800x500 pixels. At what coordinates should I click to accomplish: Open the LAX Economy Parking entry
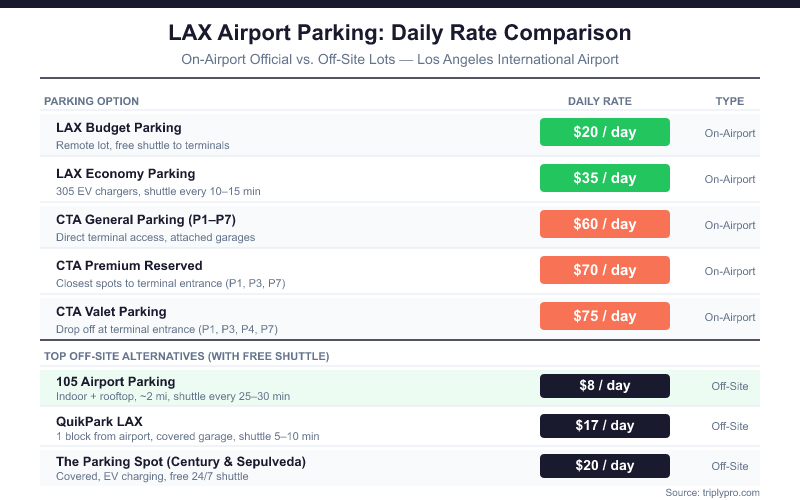point(125,174)
